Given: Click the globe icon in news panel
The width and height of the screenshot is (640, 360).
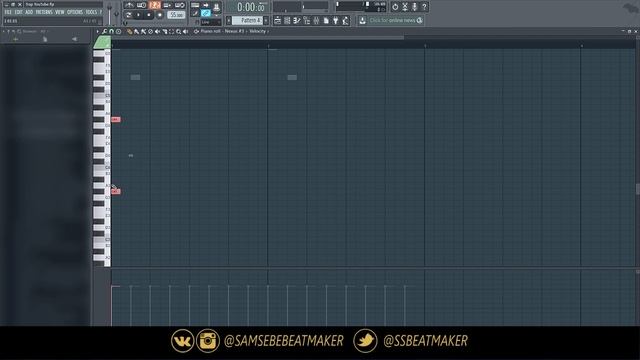Looking at the screenshot, I should (x=420, y=20).
